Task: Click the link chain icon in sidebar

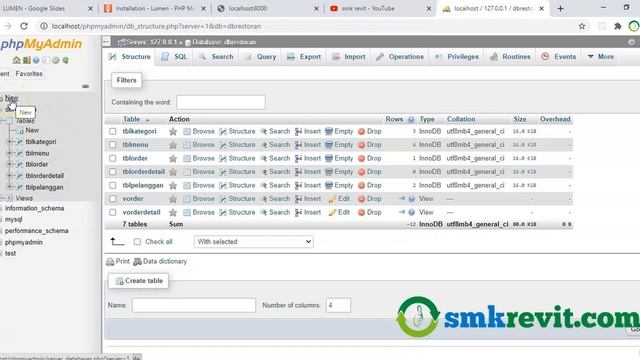Action: point(85,86)
